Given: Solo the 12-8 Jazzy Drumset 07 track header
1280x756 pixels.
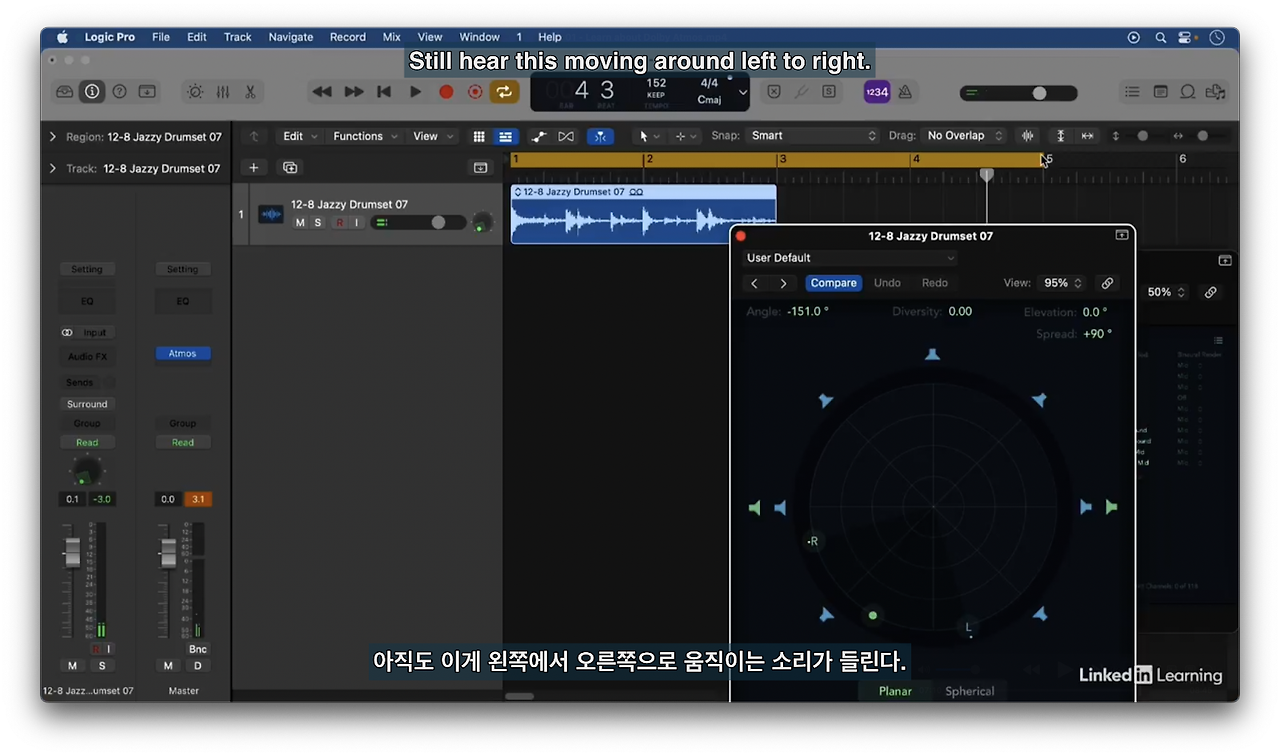Looking at the screenshot, I should [x=318, y=222].
